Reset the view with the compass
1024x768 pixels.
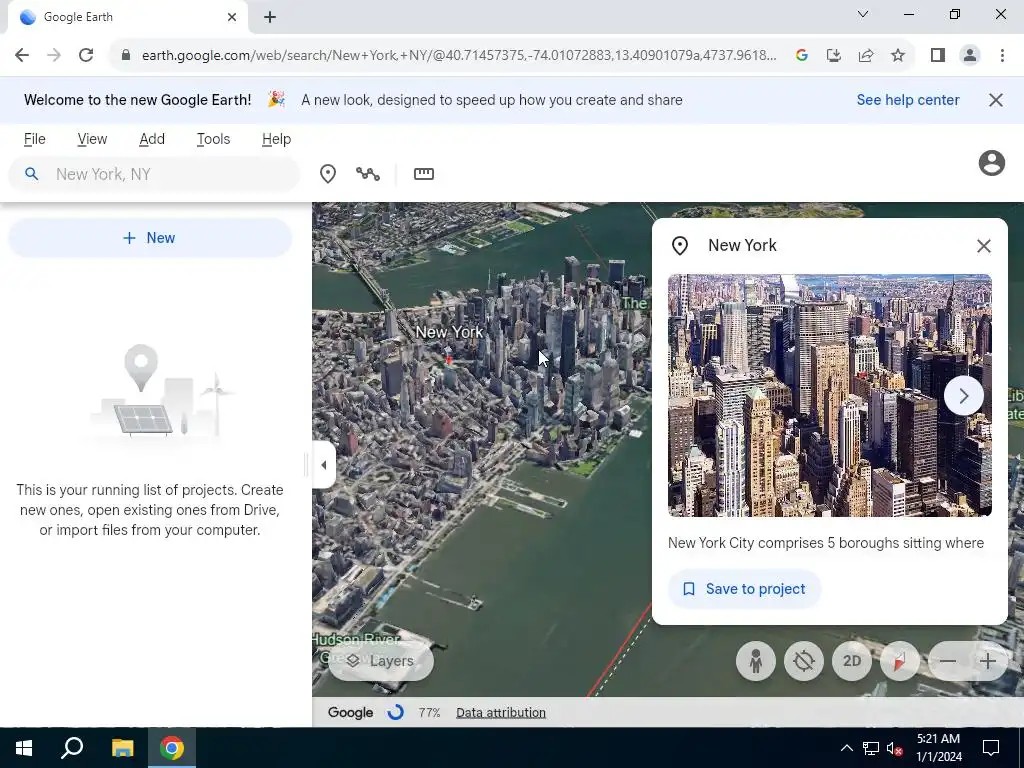899,661
